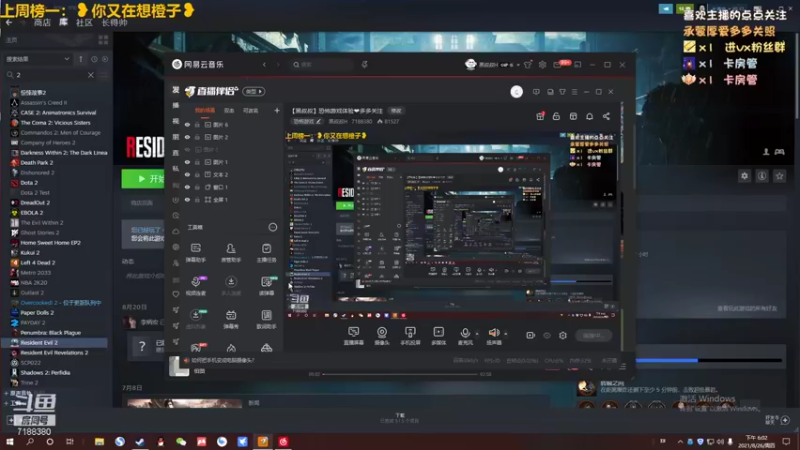
Task: Click the skin shirt icon in NetEase Music
Action: click(x=528, y=65)
